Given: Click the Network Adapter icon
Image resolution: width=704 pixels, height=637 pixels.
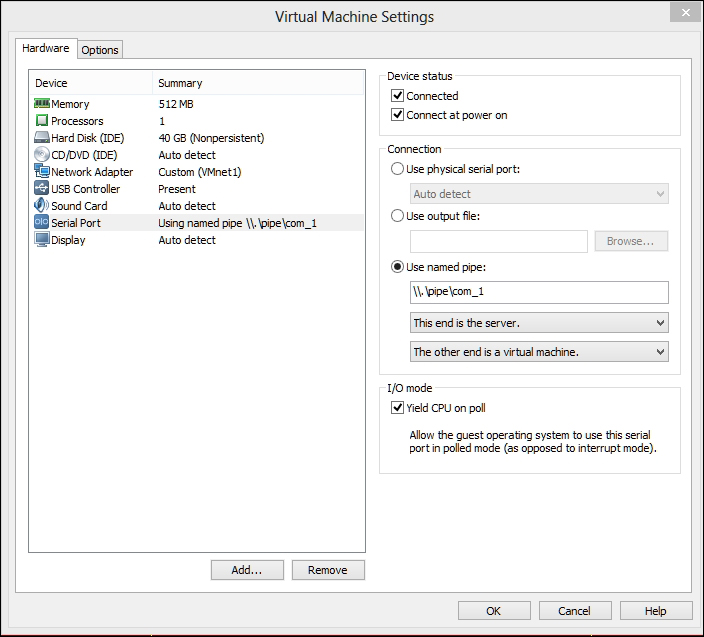Looking at the screenshot, I should pyautogui.click(x=42, y=171).
